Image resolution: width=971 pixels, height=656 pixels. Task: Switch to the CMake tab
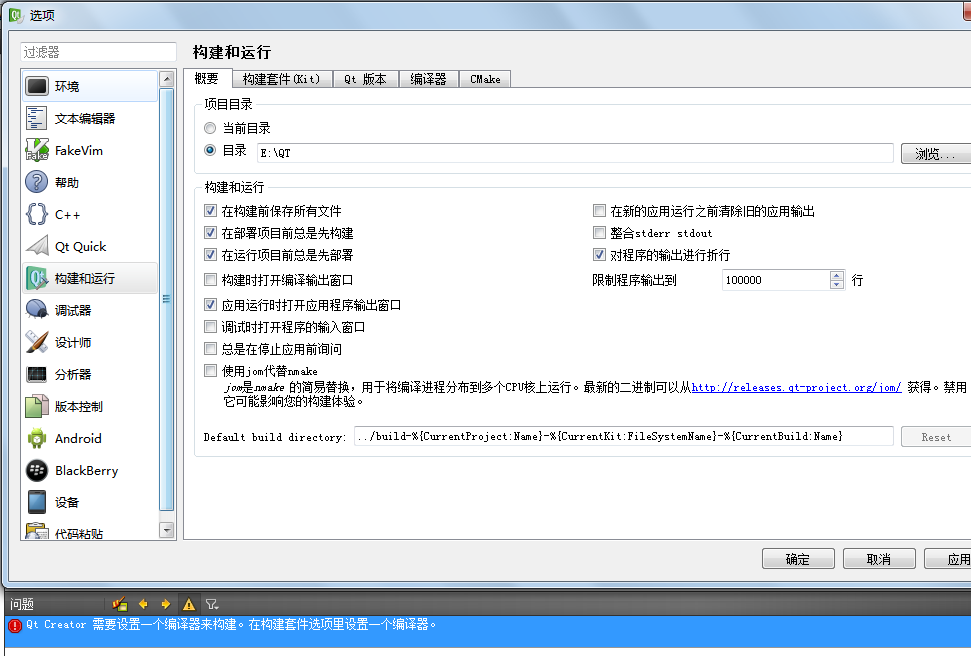pos(486,79)
